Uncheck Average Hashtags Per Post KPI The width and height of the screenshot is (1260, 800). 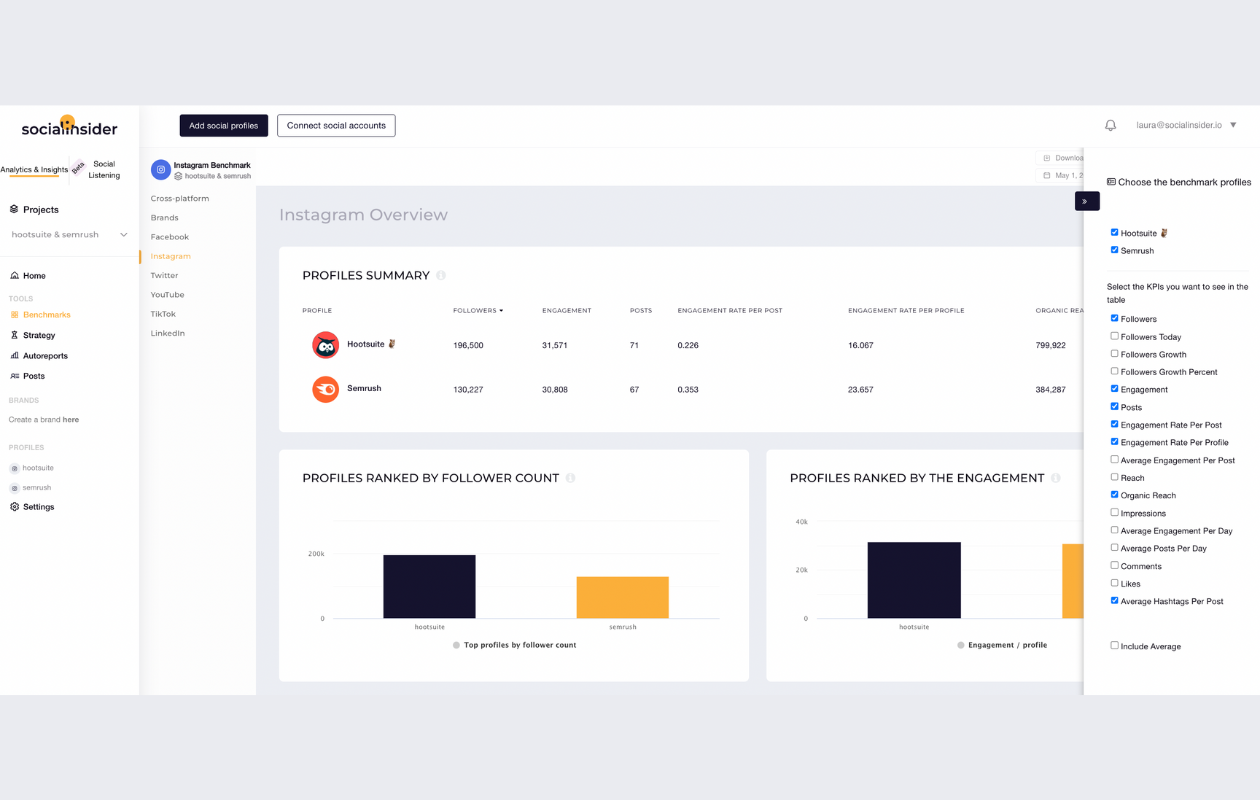pyautogui.click(x=1115, y=600)
